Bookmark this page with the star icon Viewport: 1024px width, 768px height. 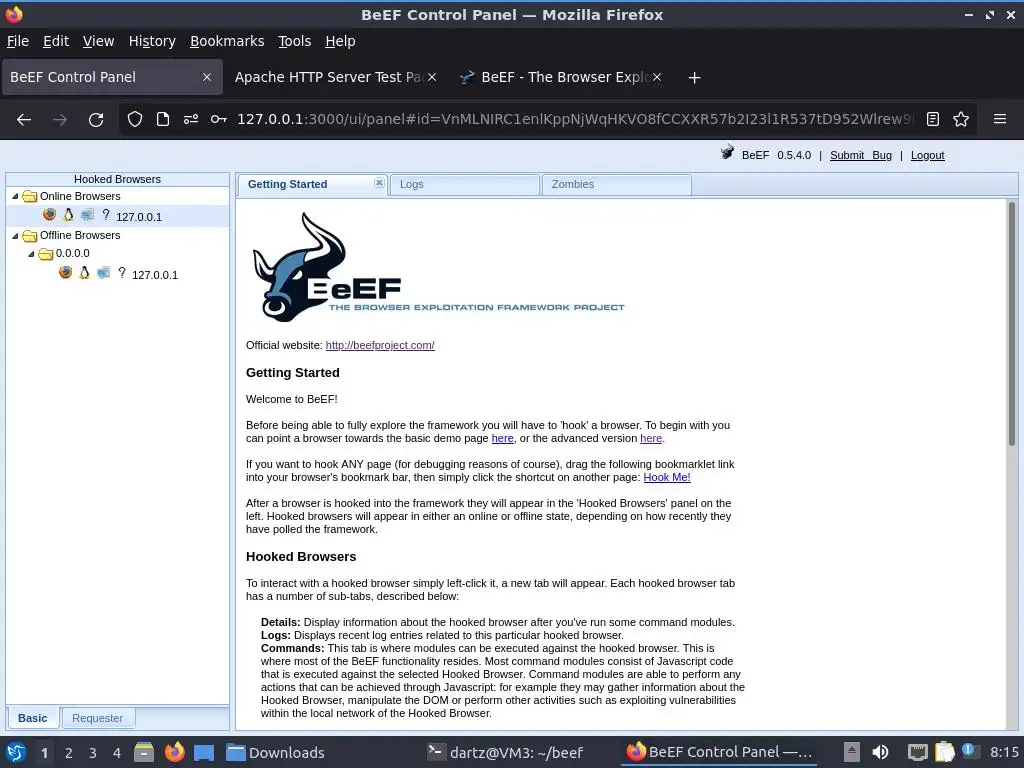pos(961,119)
